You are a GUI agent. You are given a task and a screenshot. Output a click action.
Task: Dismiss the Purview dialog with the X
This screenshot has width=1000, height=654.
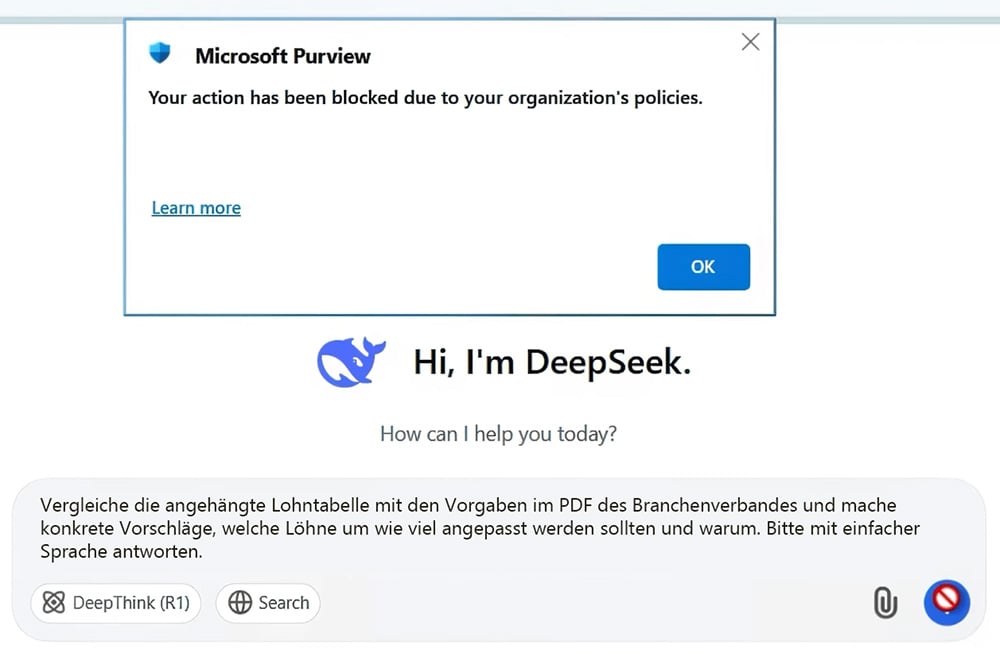coord(750,41)
